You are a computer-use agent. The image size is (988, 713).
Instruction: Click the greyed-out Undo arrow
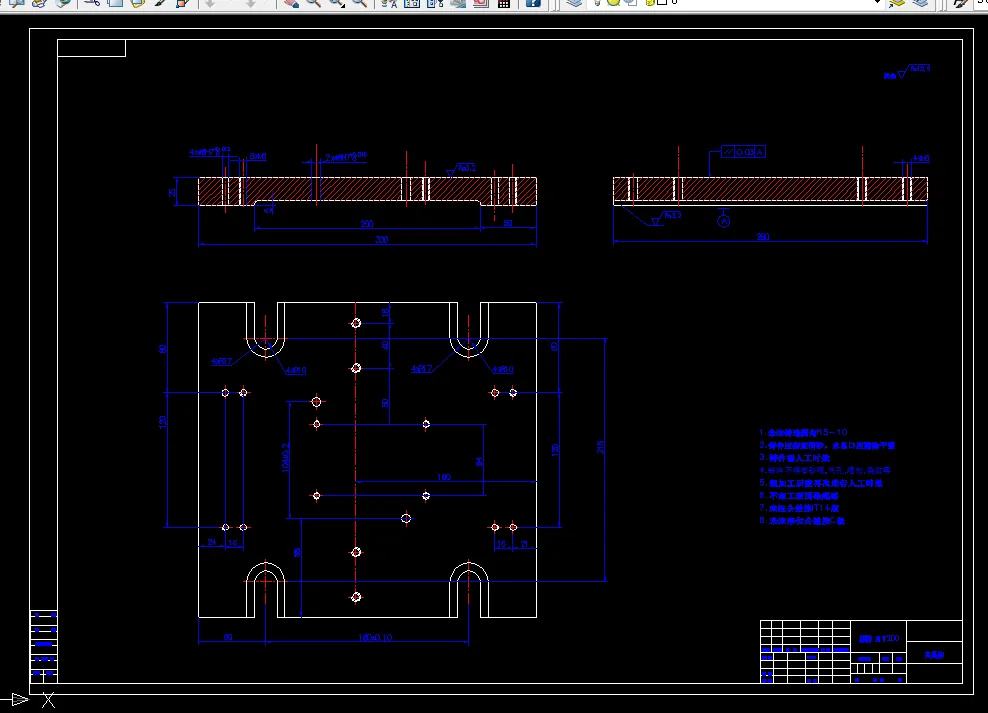(210, 3)
